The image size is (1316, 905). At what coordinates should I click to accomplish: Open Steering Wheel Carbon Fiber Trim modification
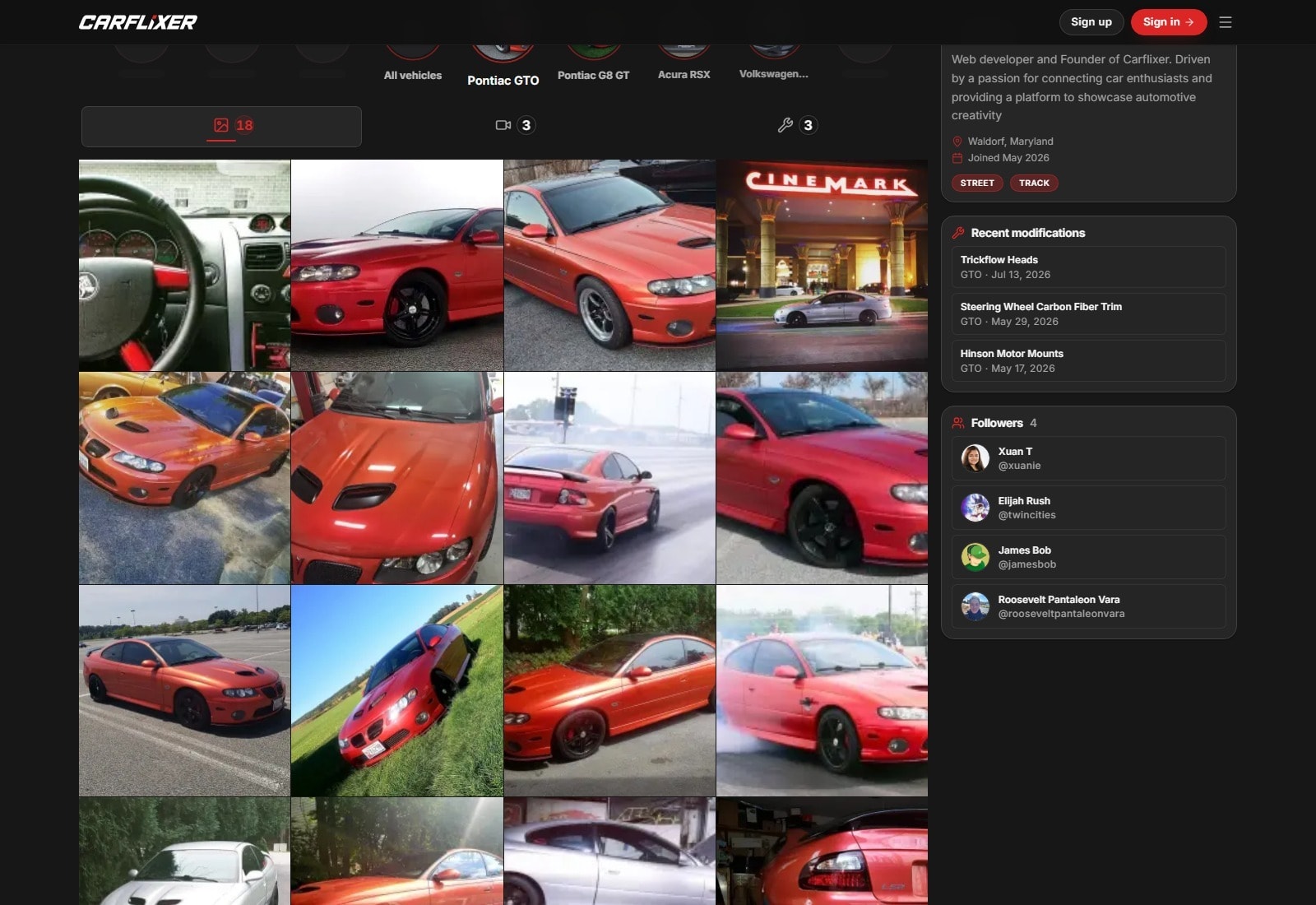pos(1089,313)
